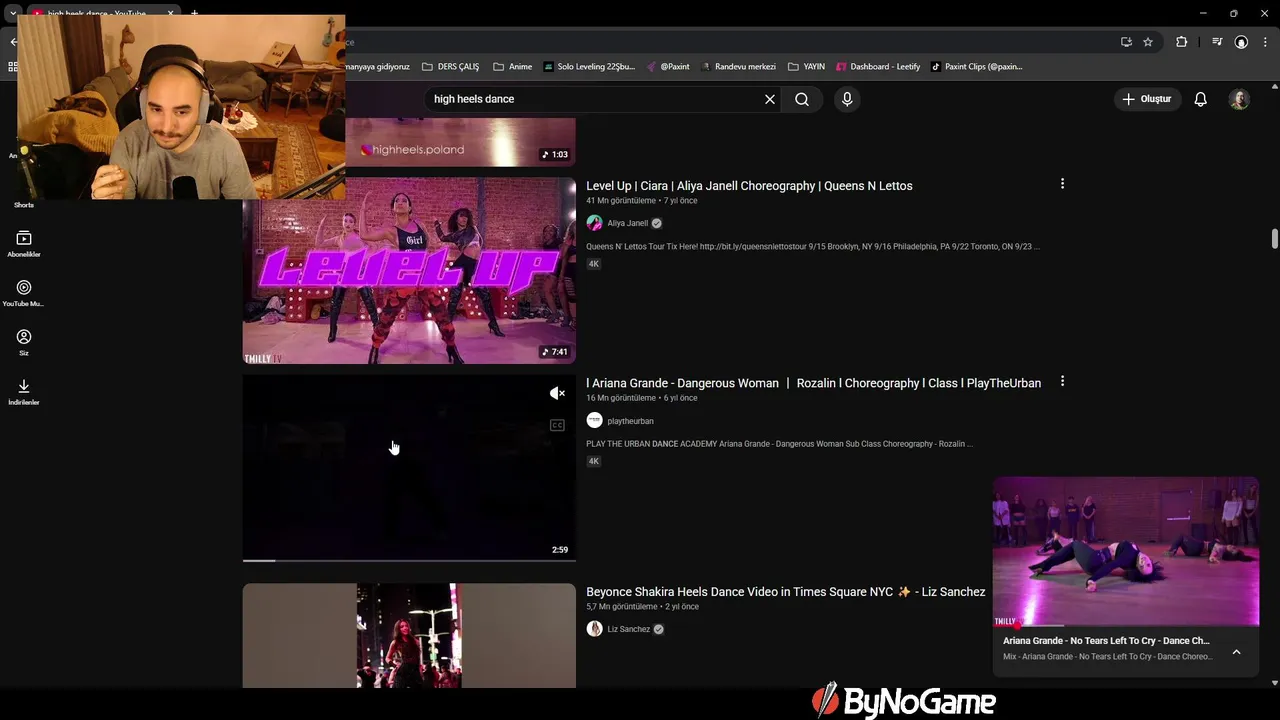The image size is (1280, 720).
Task: Open the Abonelikler sidebar icon
Action: (24, 243)
